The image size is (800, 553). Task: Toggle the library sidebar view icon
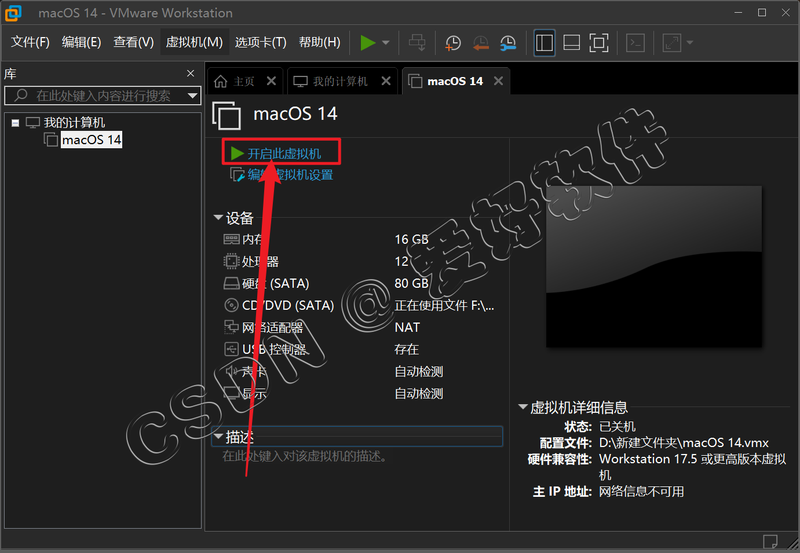coord(544,42)
